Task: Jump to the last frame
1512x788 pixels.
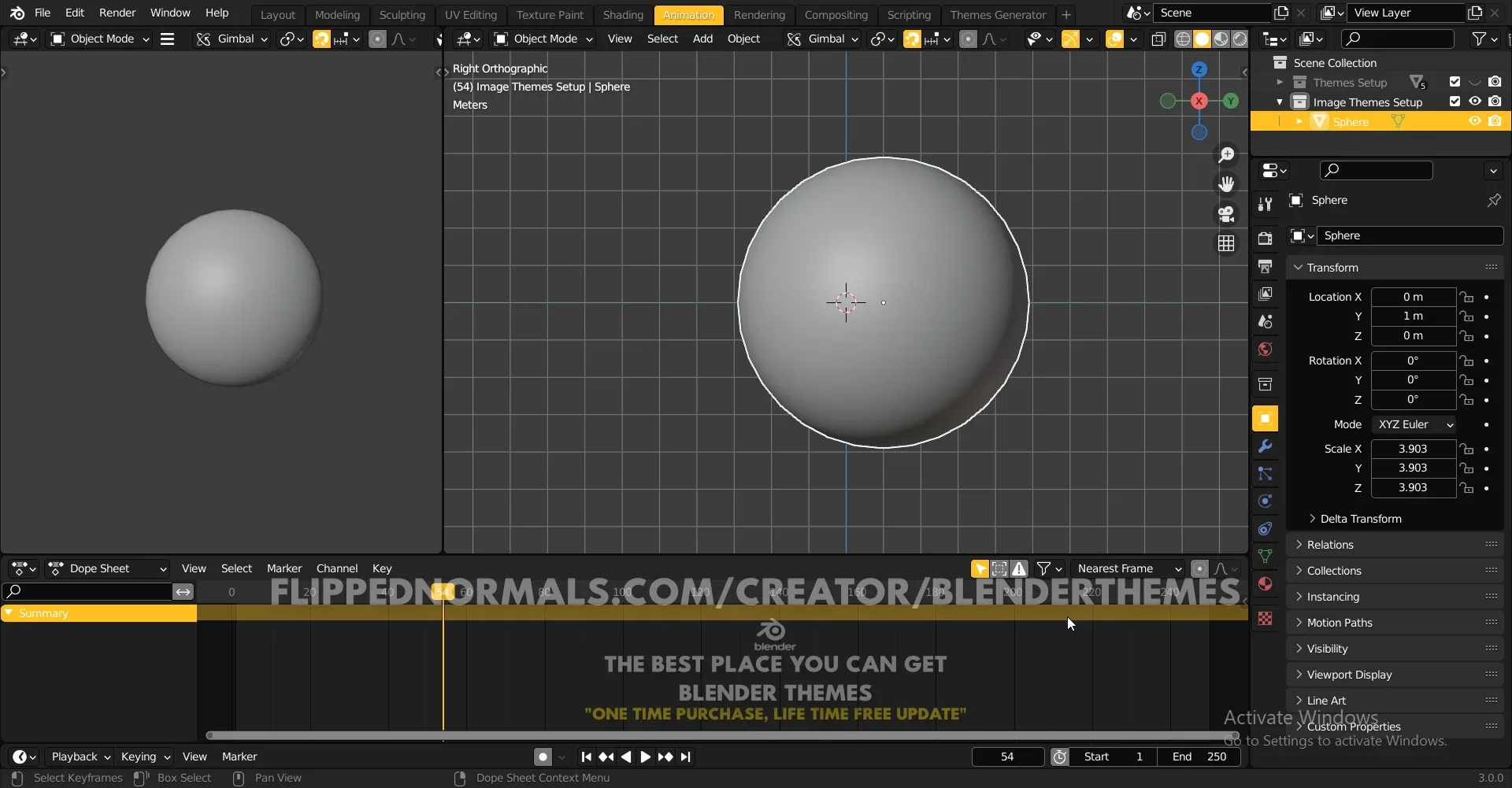Action: 686,757
